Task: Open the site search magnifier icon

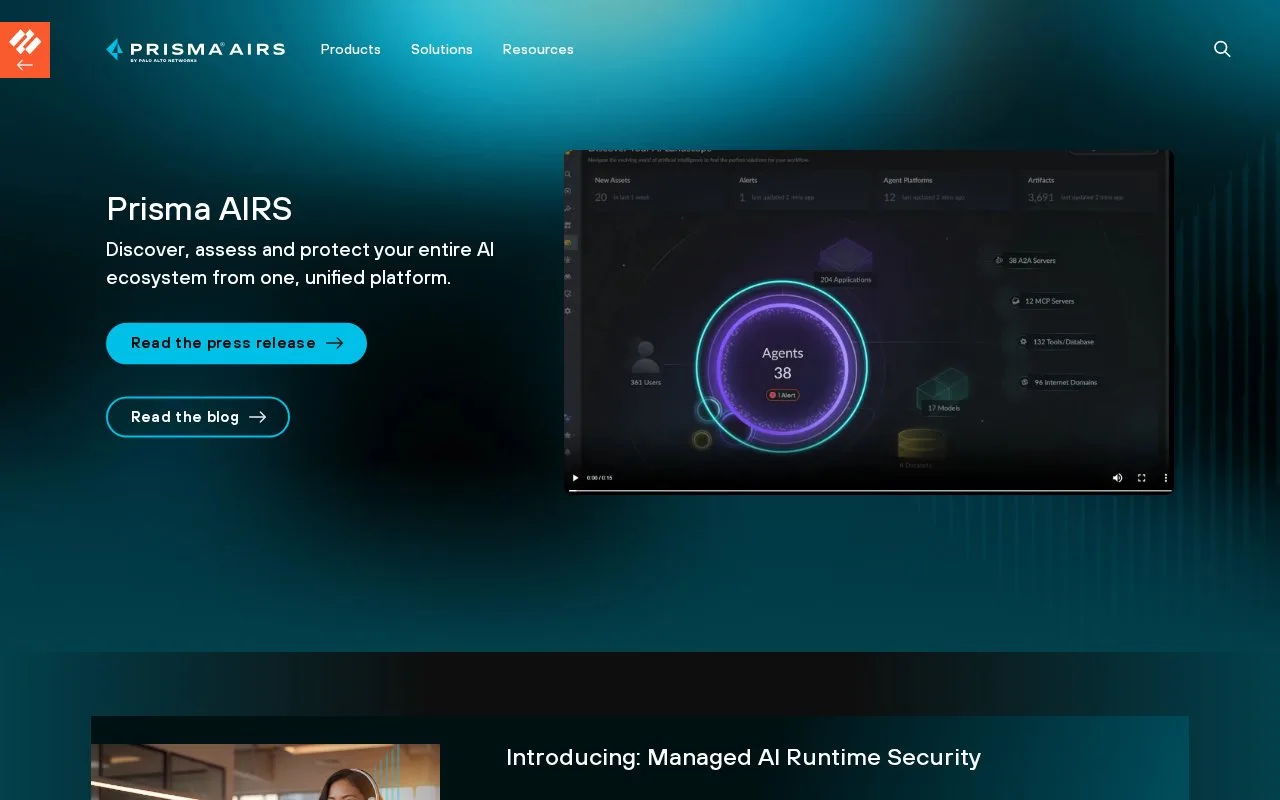Action: click(x=1222, y=49)
